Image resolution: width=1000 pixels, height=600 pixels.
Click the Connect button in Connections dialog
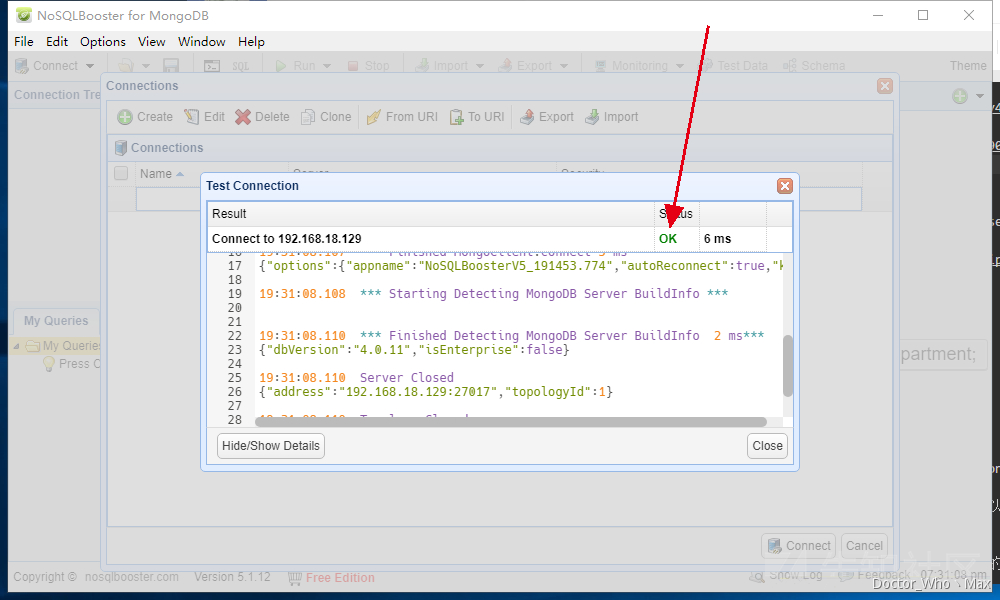coord(798,546)
